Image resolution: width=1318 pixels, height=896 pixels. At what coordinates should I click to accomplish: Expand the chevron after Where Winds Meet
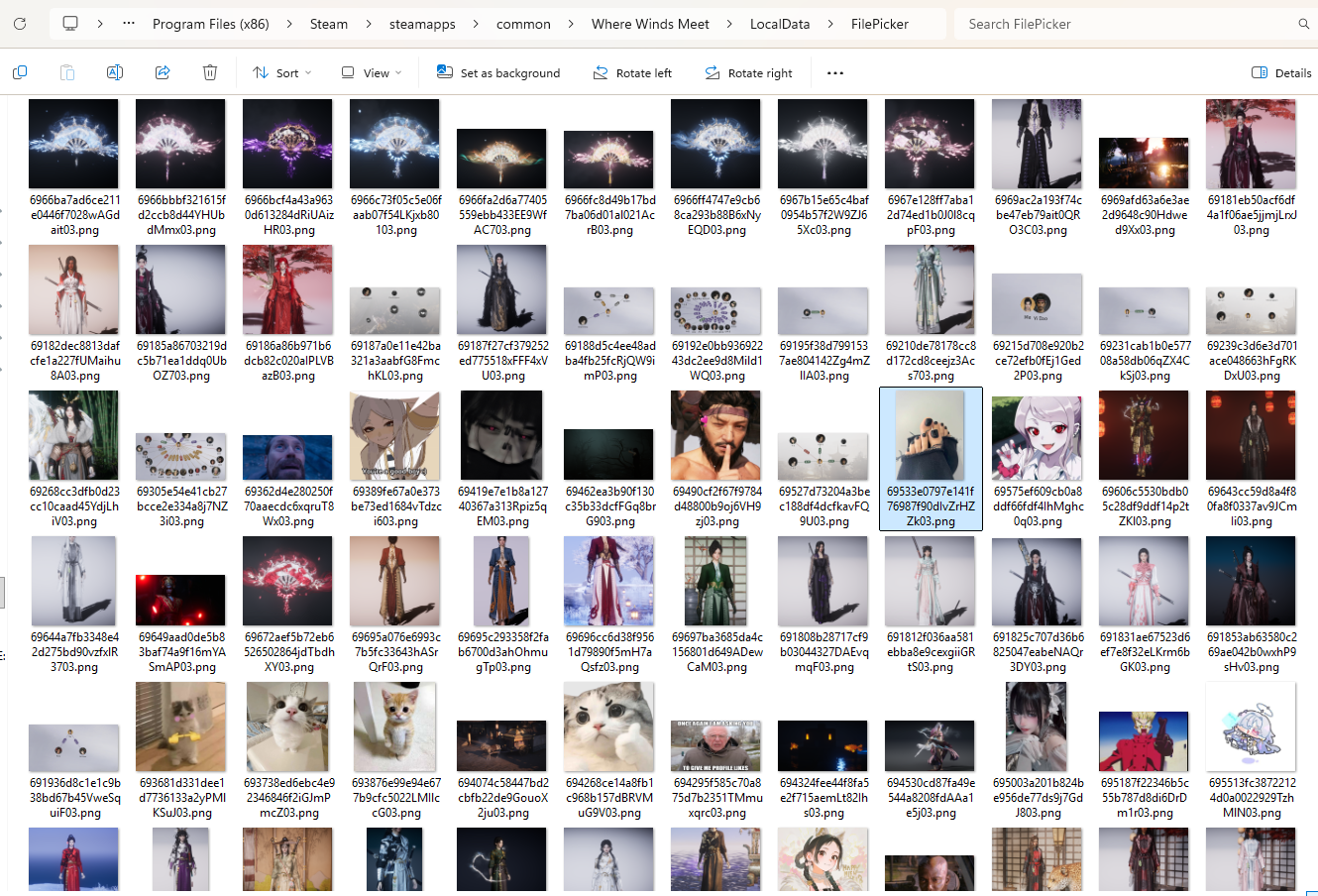pyautogui.click(x=729, y=24)
